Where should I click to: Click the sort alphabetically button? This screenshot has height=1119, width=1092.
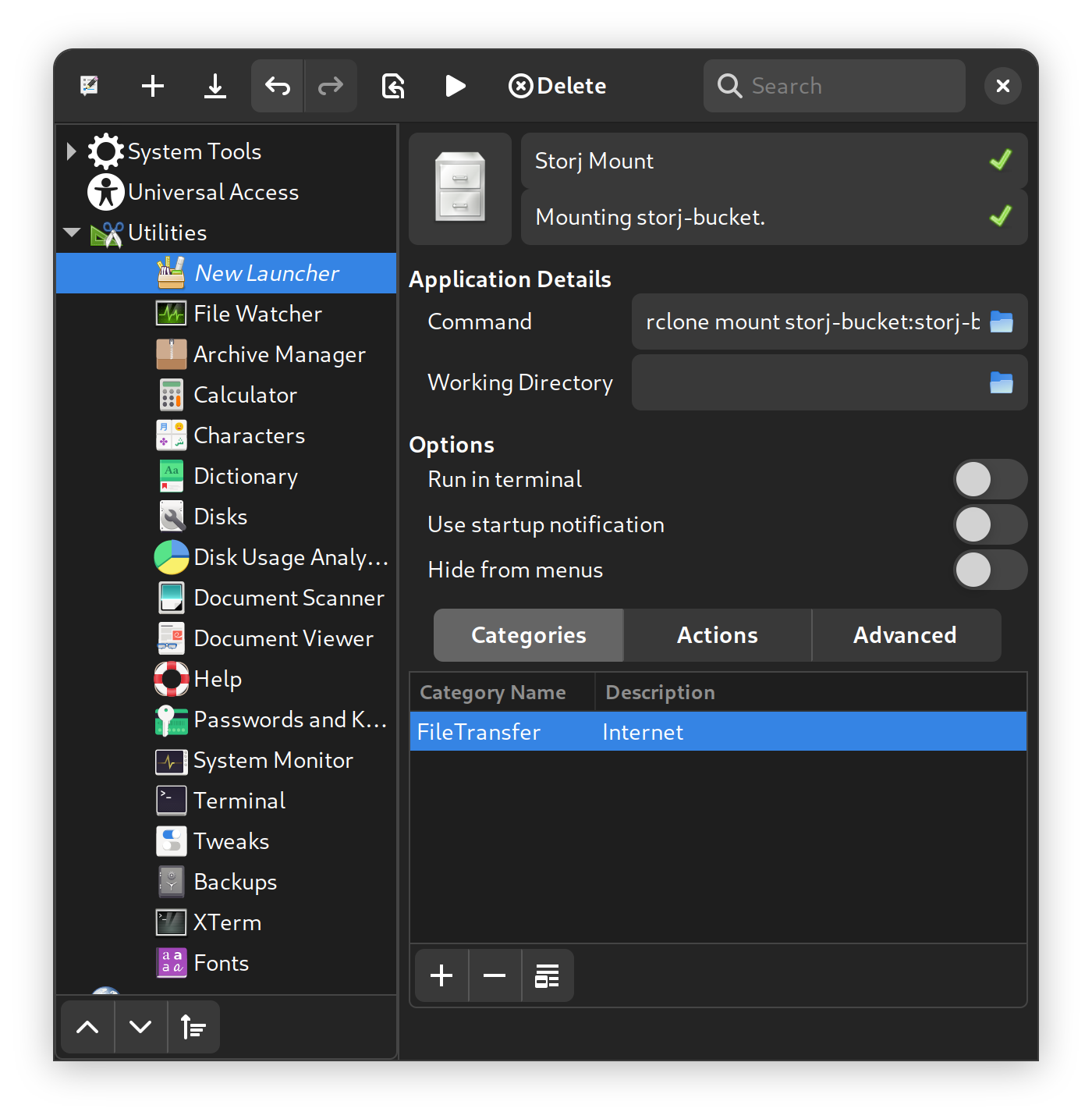(193, 1027)
